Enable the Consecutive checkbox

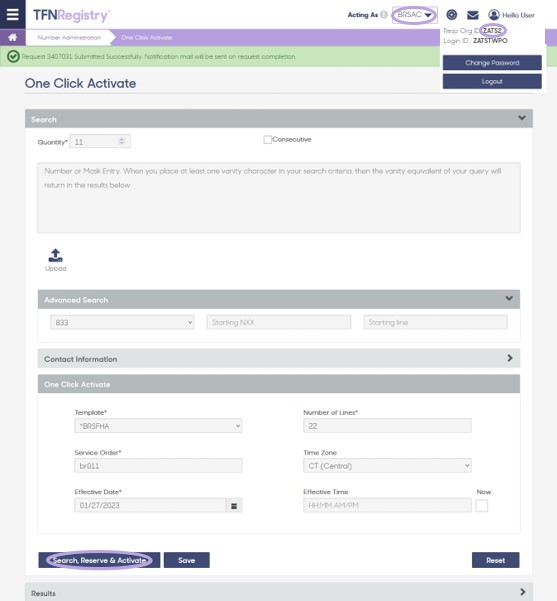point(268,140)
